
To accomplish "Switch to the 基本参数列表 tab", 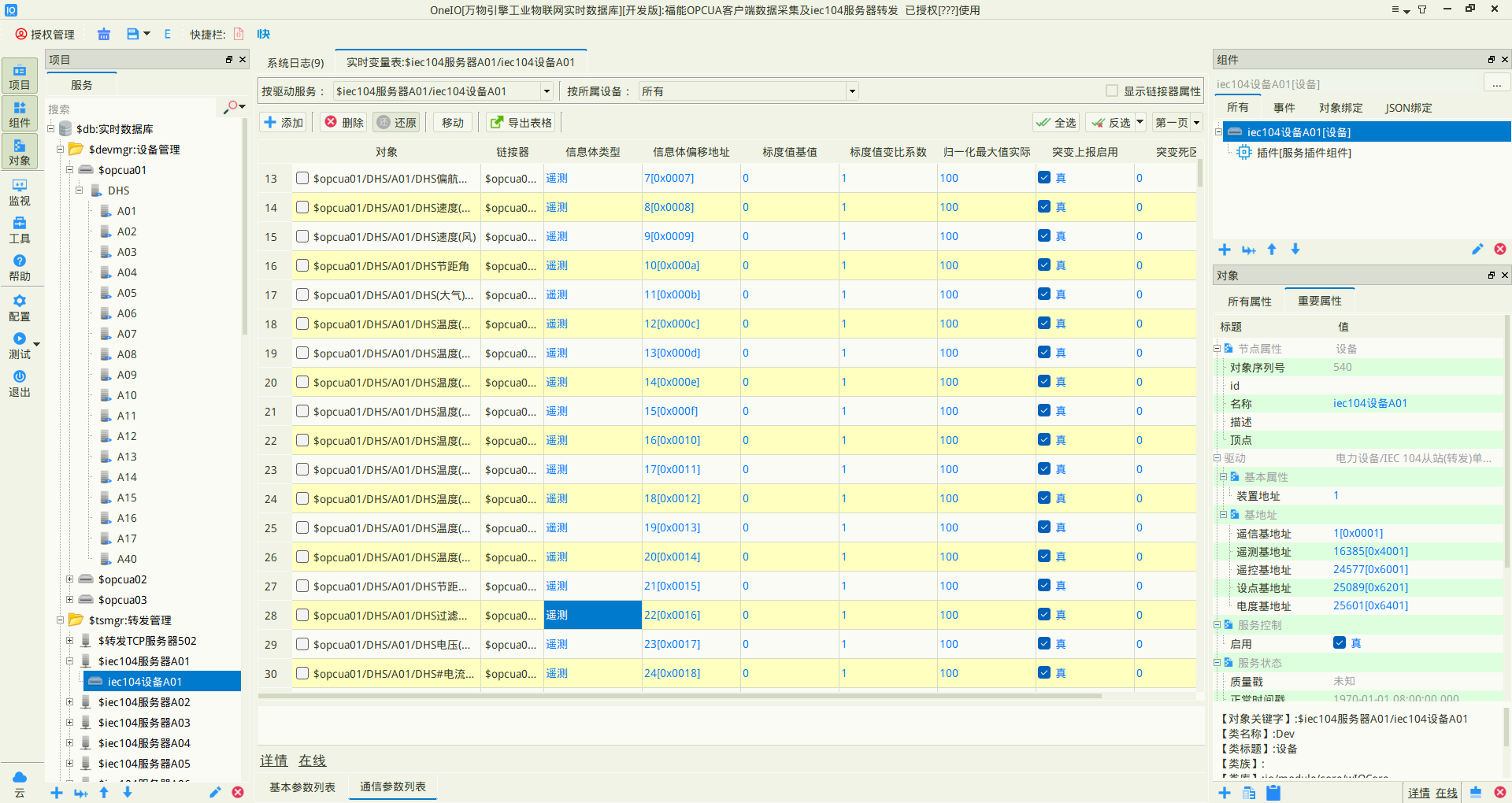I will [x=302, y=787].
